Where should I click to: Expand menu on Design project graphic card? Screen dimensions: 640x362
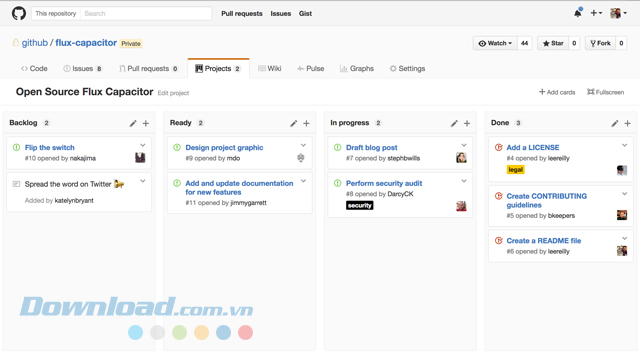click(303, 145)
